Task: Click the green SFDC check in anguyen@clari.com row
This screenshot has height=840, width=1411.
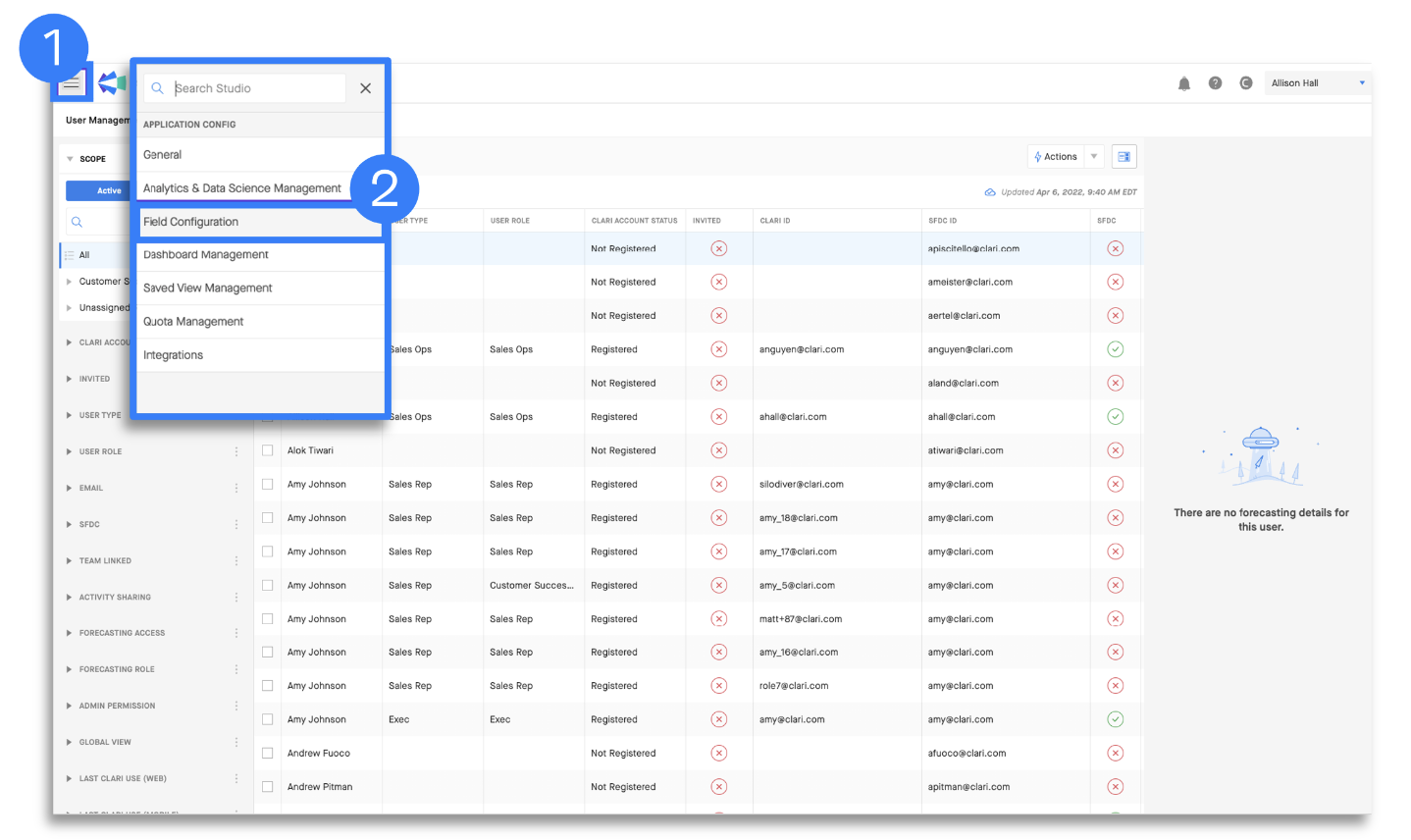Action: click(1116, 349)
